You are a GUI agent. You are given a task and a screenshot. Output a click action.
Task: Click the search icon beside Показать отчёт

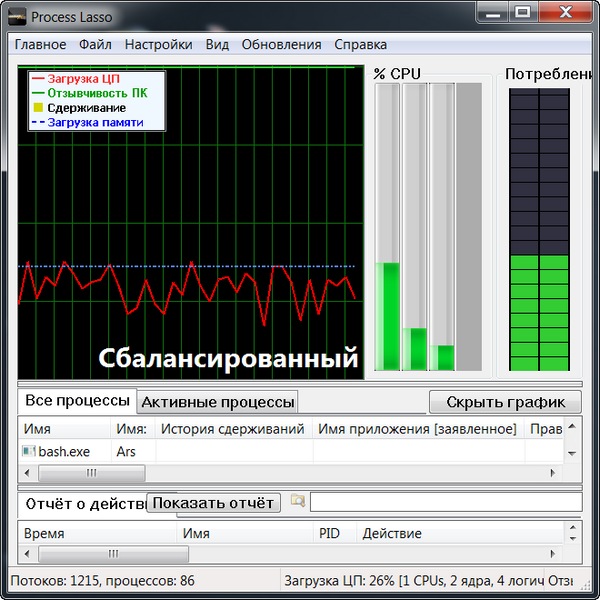point(297,501)
